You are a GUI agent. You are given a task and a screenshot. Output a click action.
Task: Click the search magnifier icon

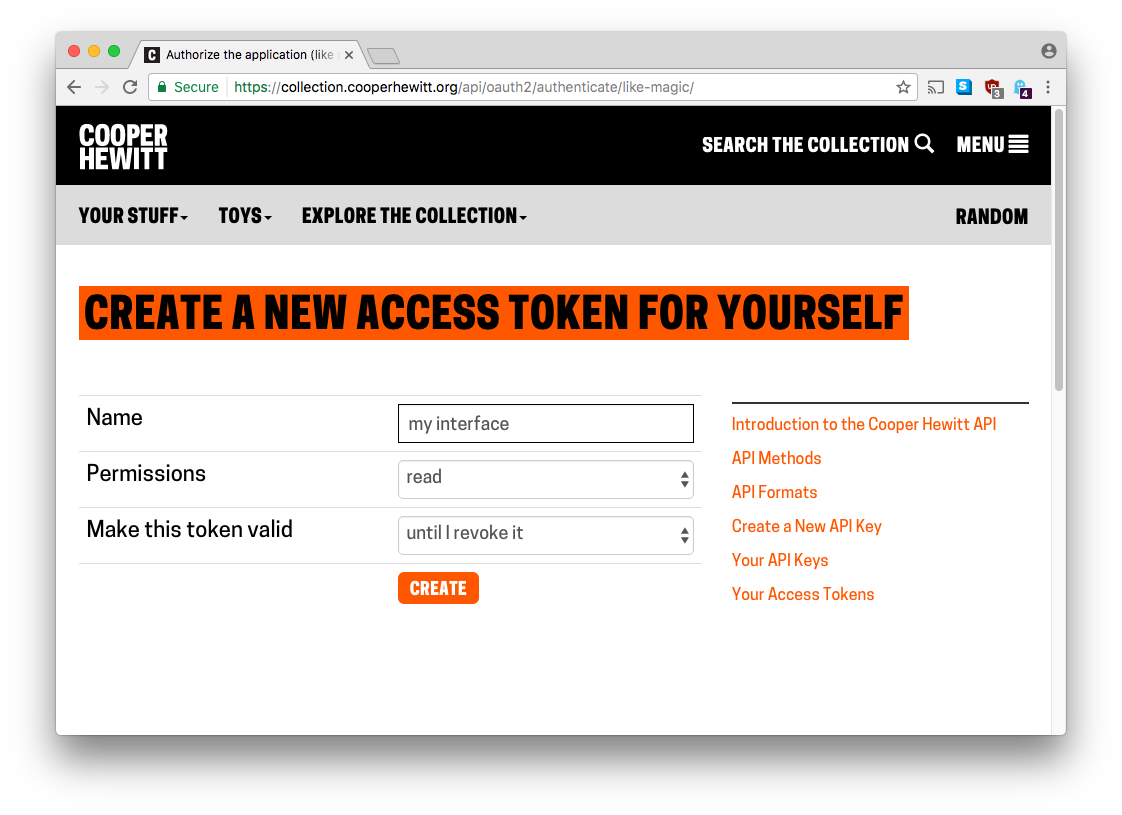pyautogui.click(x=924, y=144)
